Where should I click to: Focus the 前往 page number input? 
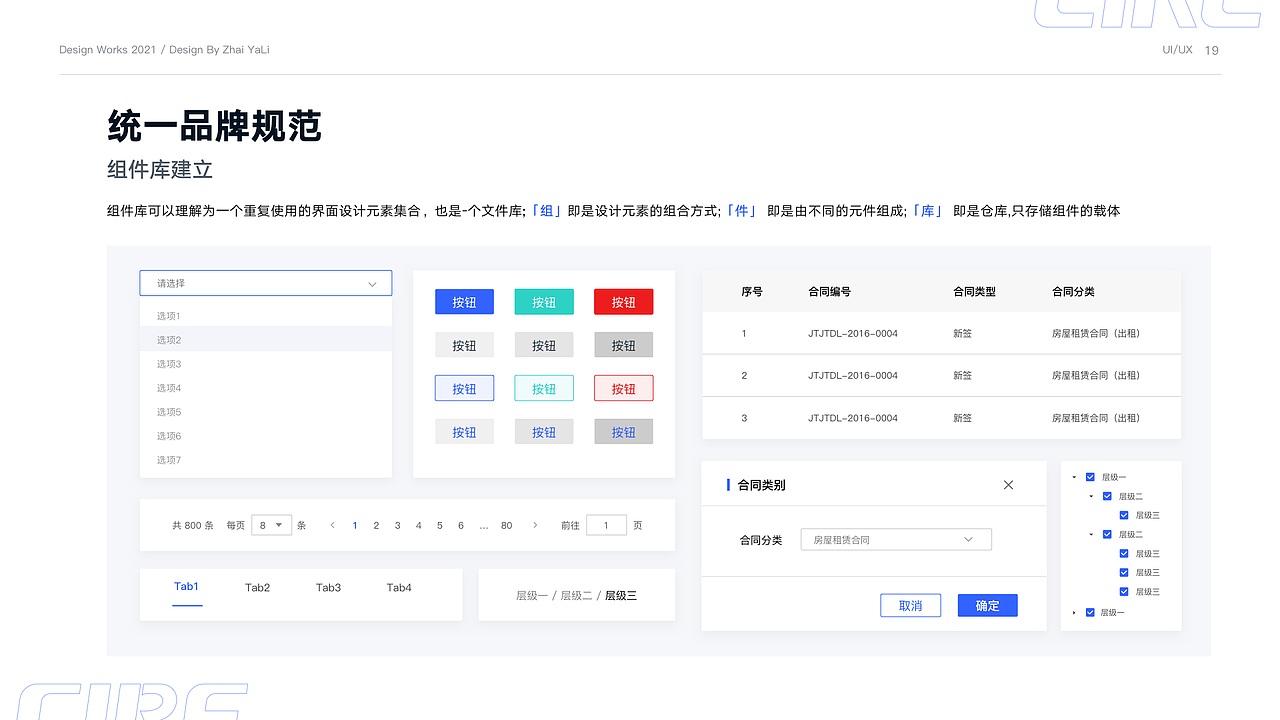tap(606, 525)
